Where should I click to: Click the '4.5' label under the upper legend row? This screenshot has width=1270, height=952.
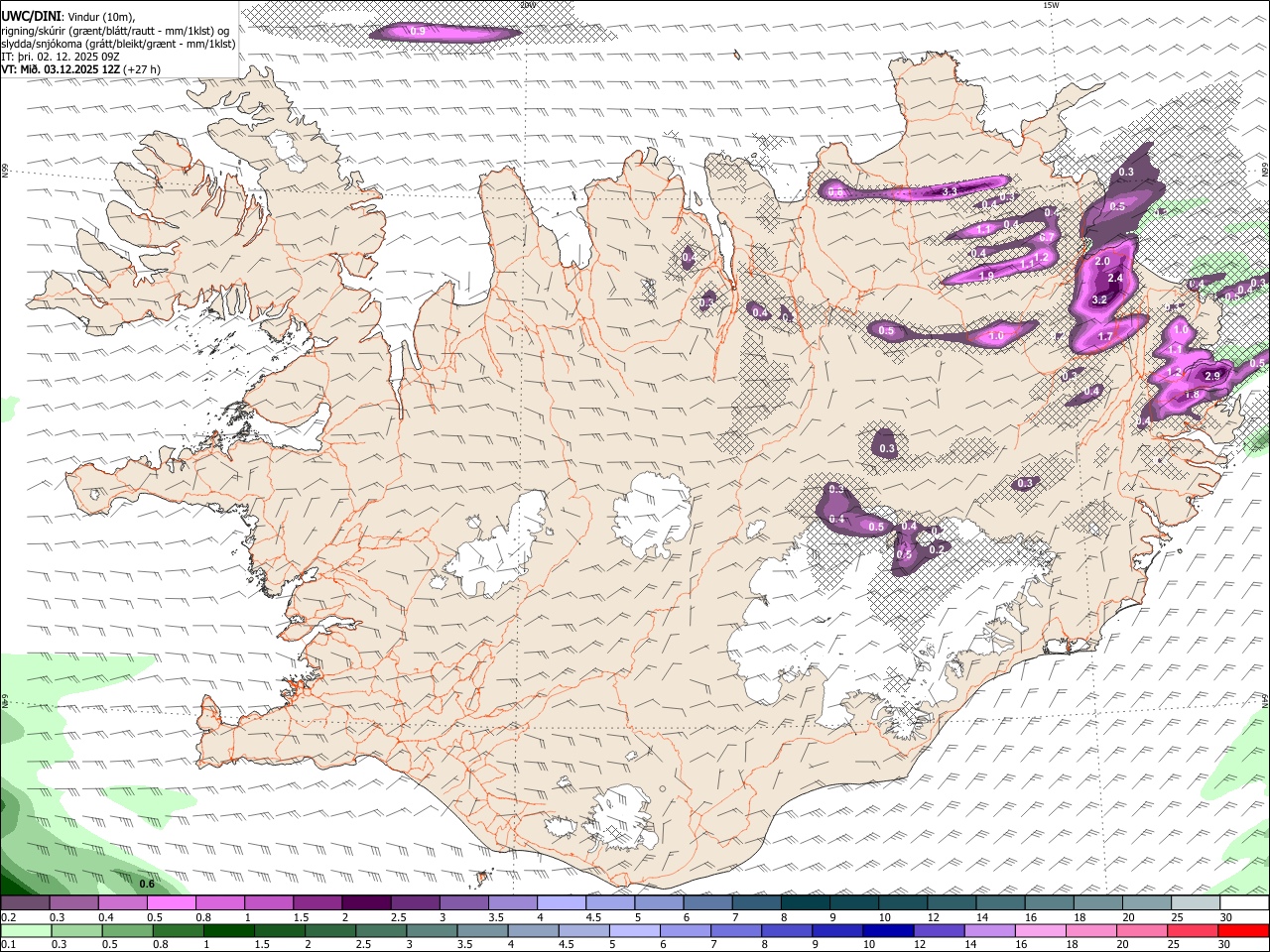(593, 917)
